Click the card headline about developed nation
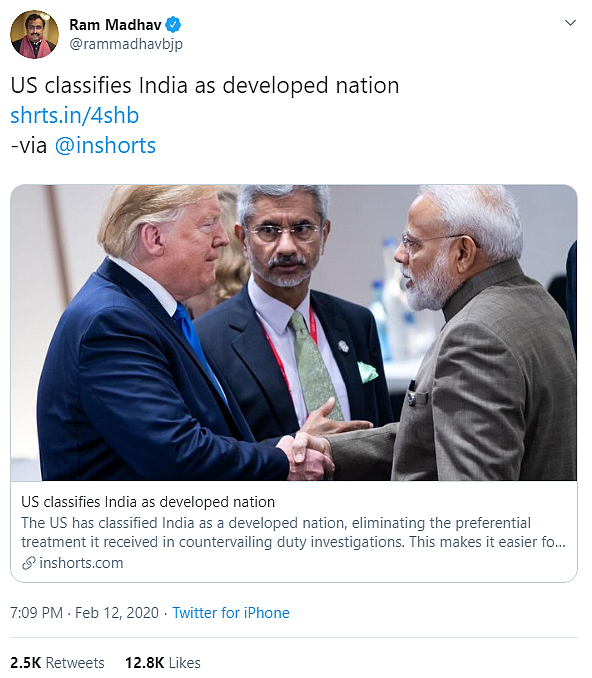This screenshot has height=678, width=592. coord(148,502)
